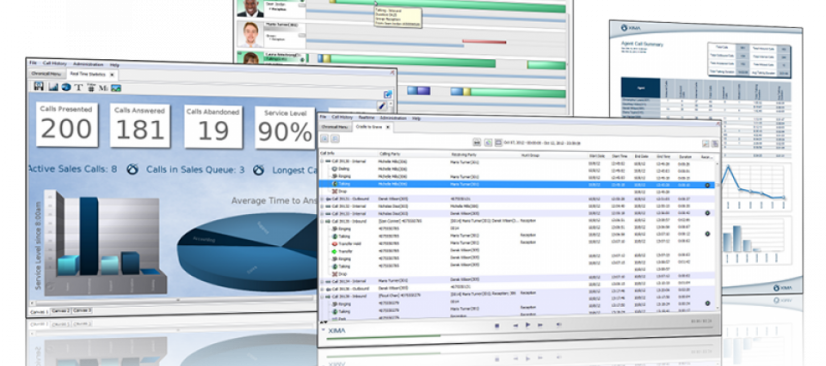The height and width of the screenshot is (366, 826).
Task: Select the Real Time Statistics tab
Action: 87,75
